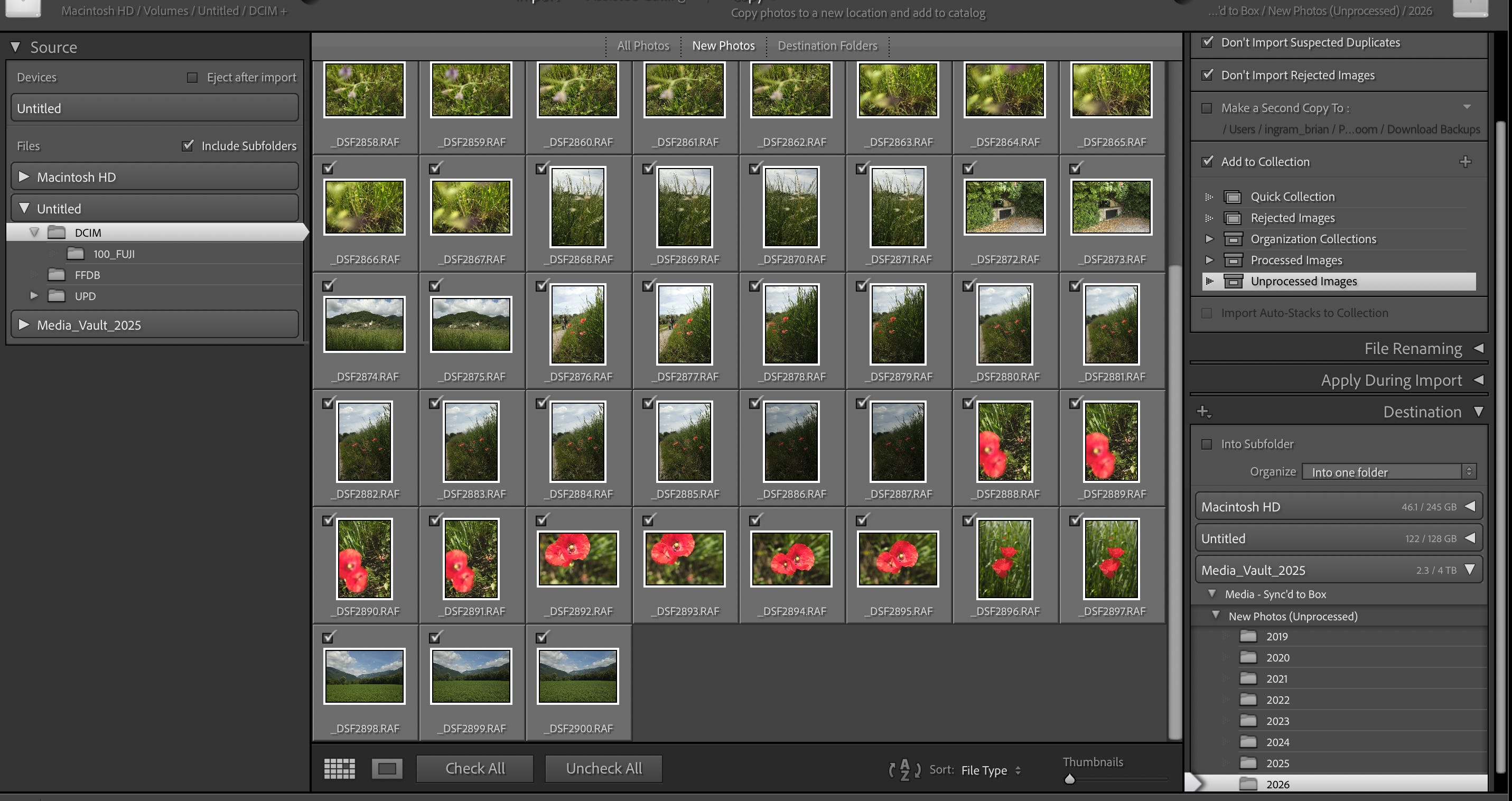
Task: Switch to the Destination Folders tab
Action: point(827,46)
